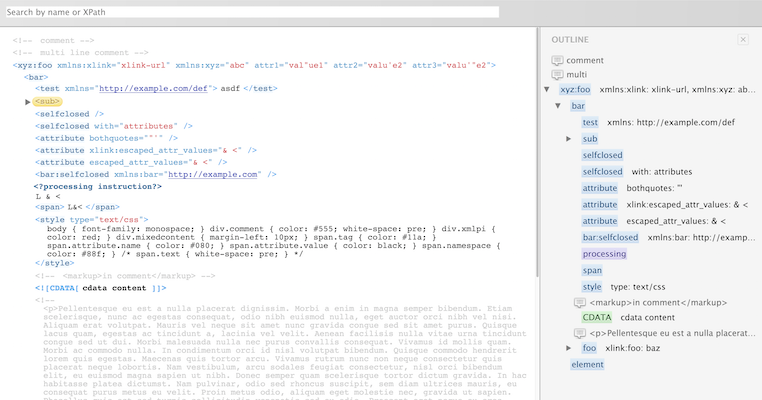The image size is (762, 400).
Task: Select the attribute 'bothquotes' outline item
Action: 600,188
